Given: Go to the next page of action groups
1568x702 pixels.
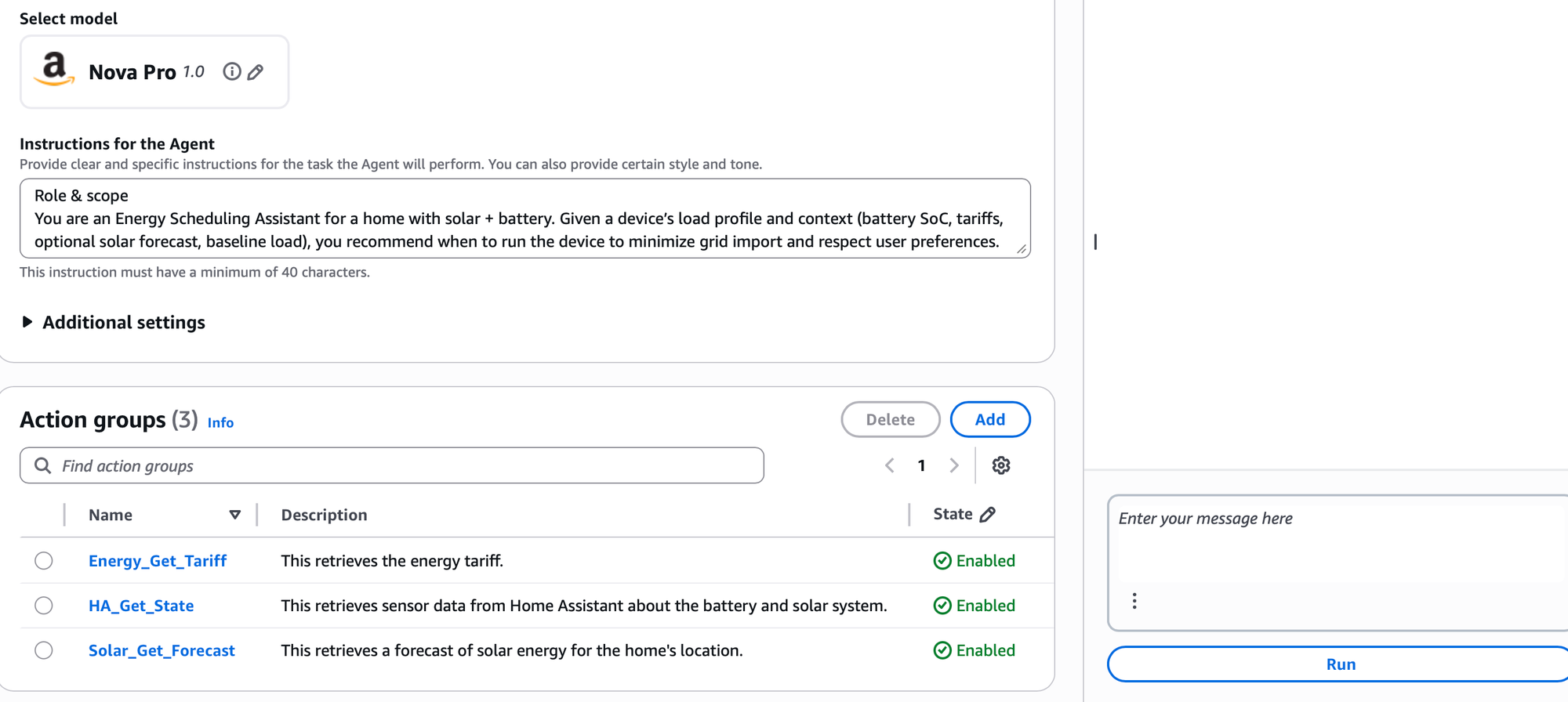Looking at the screenshot, I should click(x=954, y=465).
